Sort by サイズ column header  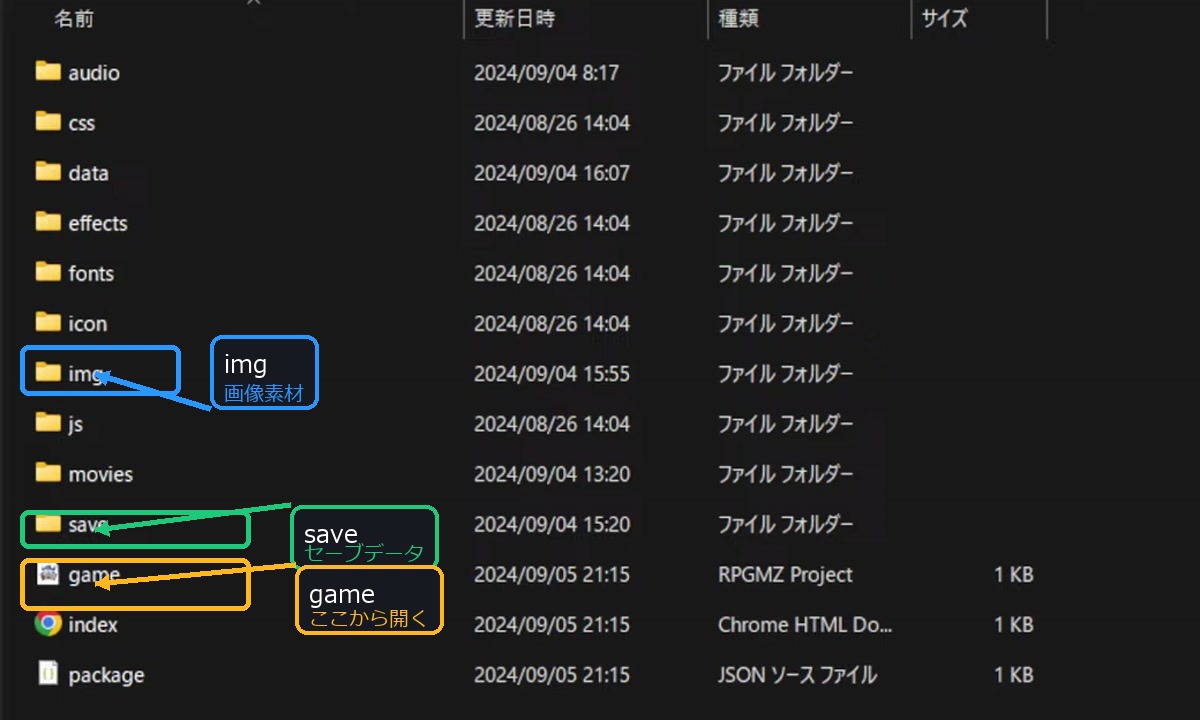coord(944,18)
